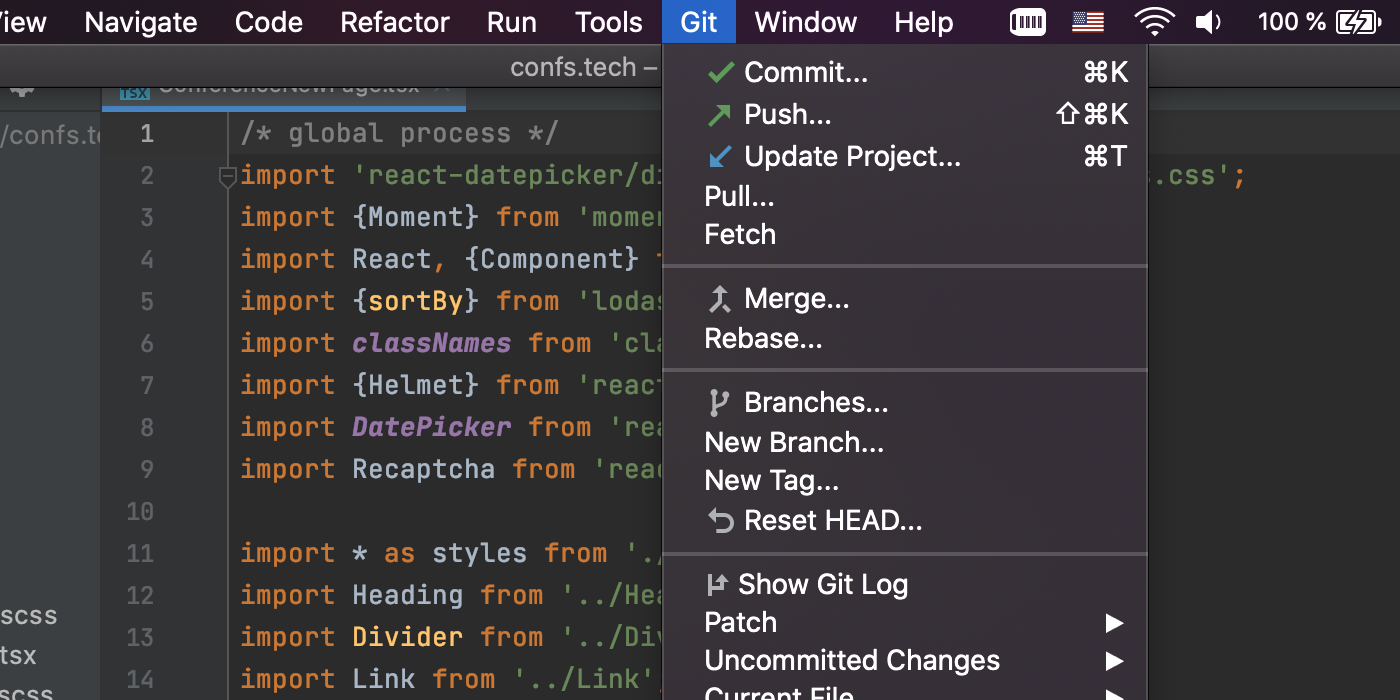Click the green Push arrow icon

pyautogui.click(x=719, y=115)
